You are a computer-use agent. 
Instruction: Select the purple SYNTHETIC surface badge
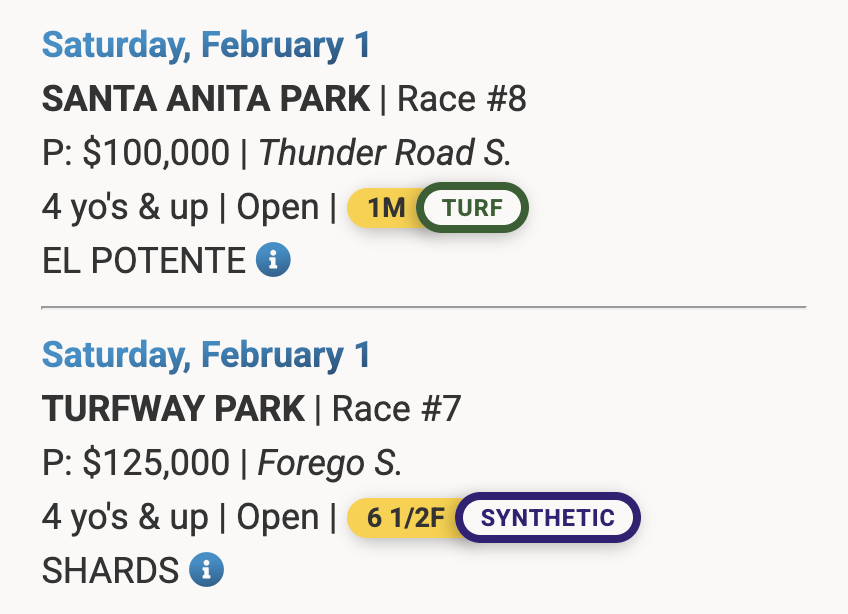tap(547, 518)
